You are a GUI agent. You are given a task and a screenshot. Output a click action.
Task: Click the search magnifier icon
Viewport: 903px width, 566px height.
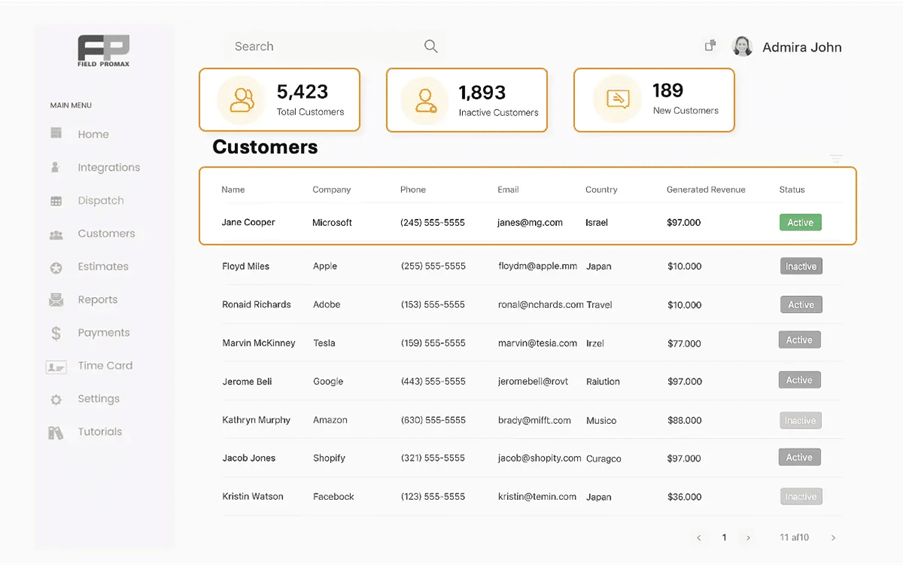pos(431,46)
